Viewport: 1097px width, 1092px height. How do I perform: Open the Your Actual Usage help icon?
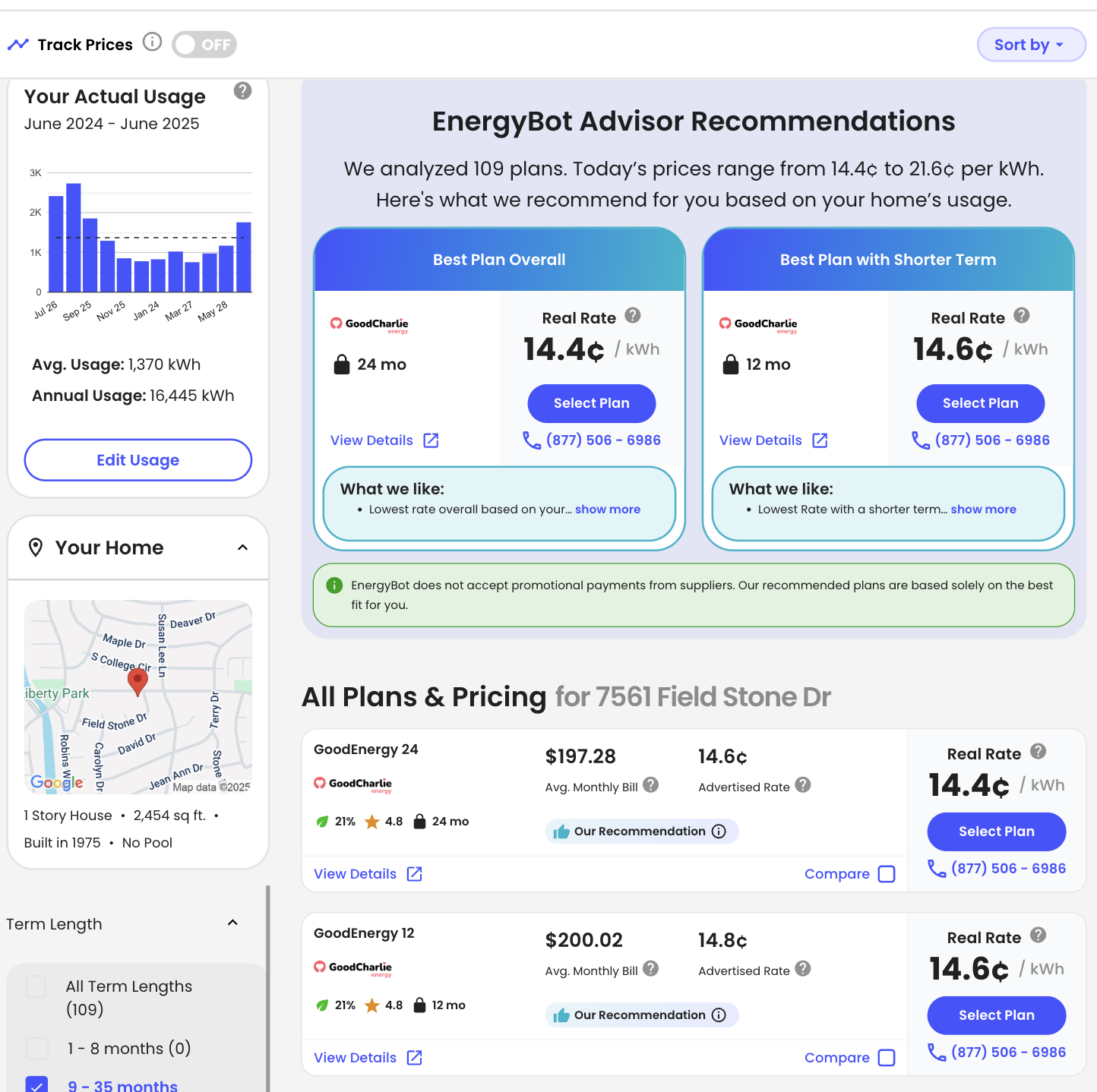click(x=242, y=91)
